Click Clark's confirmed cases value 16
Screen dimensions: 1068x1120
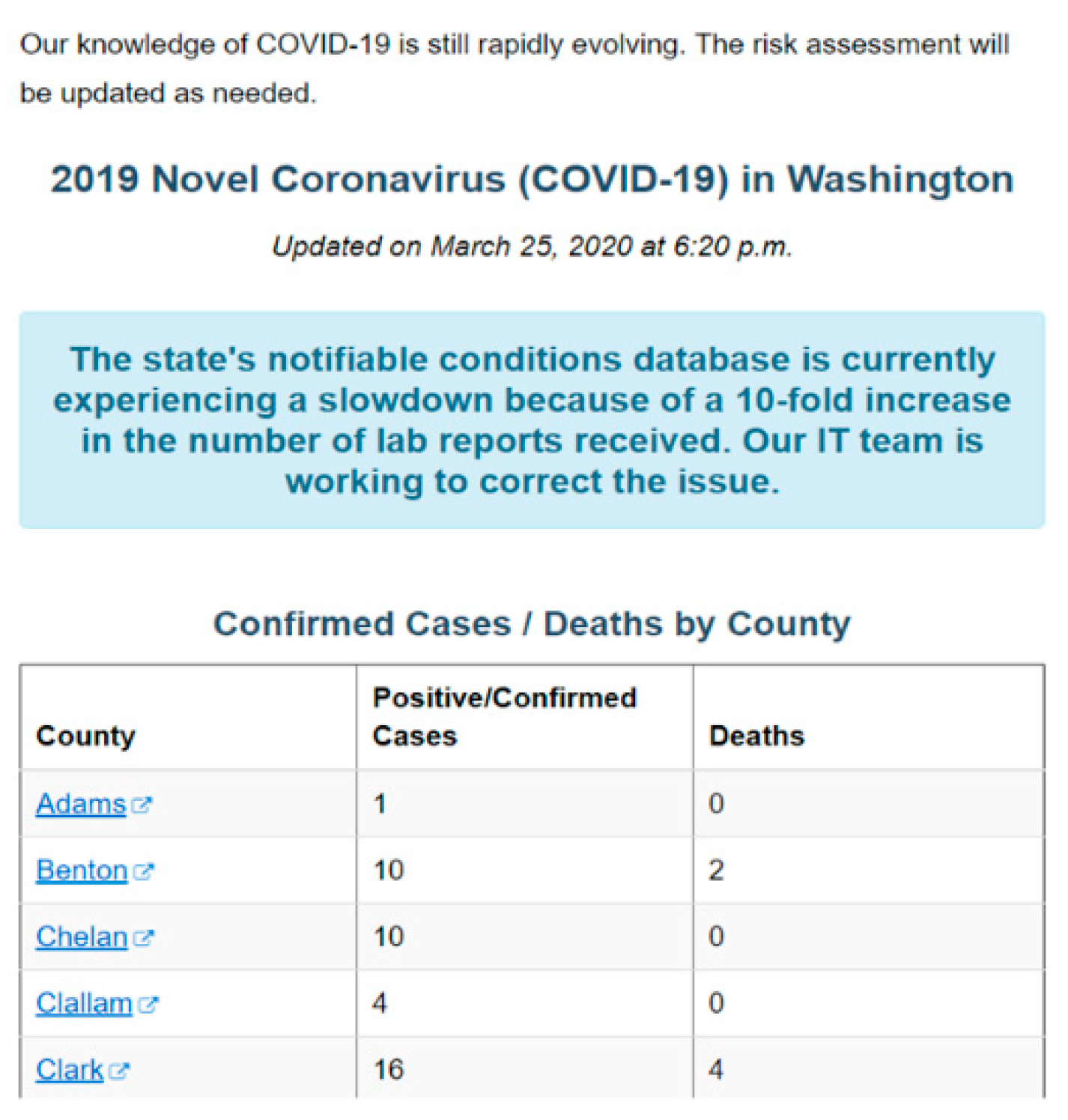point(389,1070)
